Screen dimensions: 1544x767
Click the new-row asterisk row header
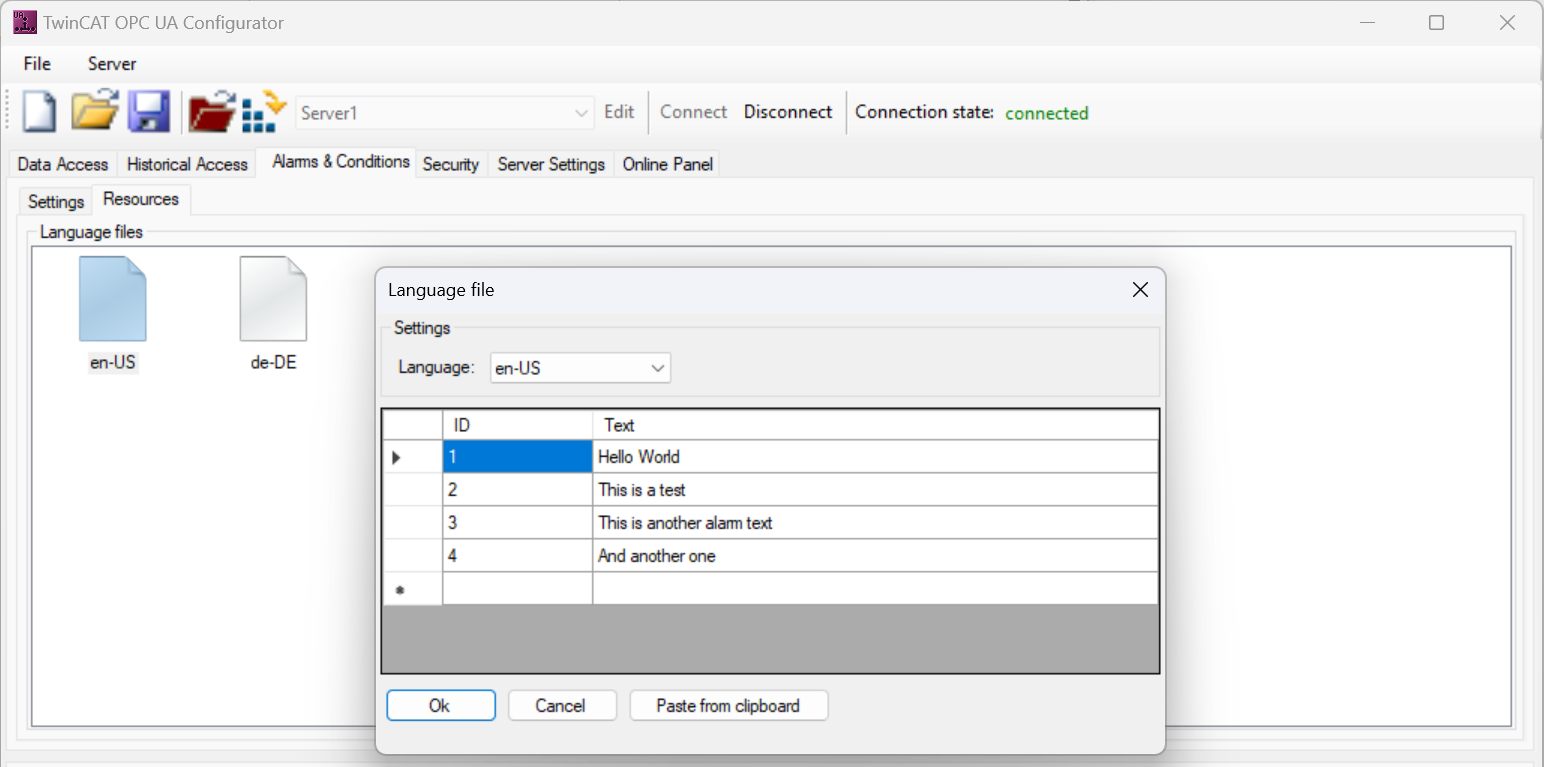click(x=413, y=589)
